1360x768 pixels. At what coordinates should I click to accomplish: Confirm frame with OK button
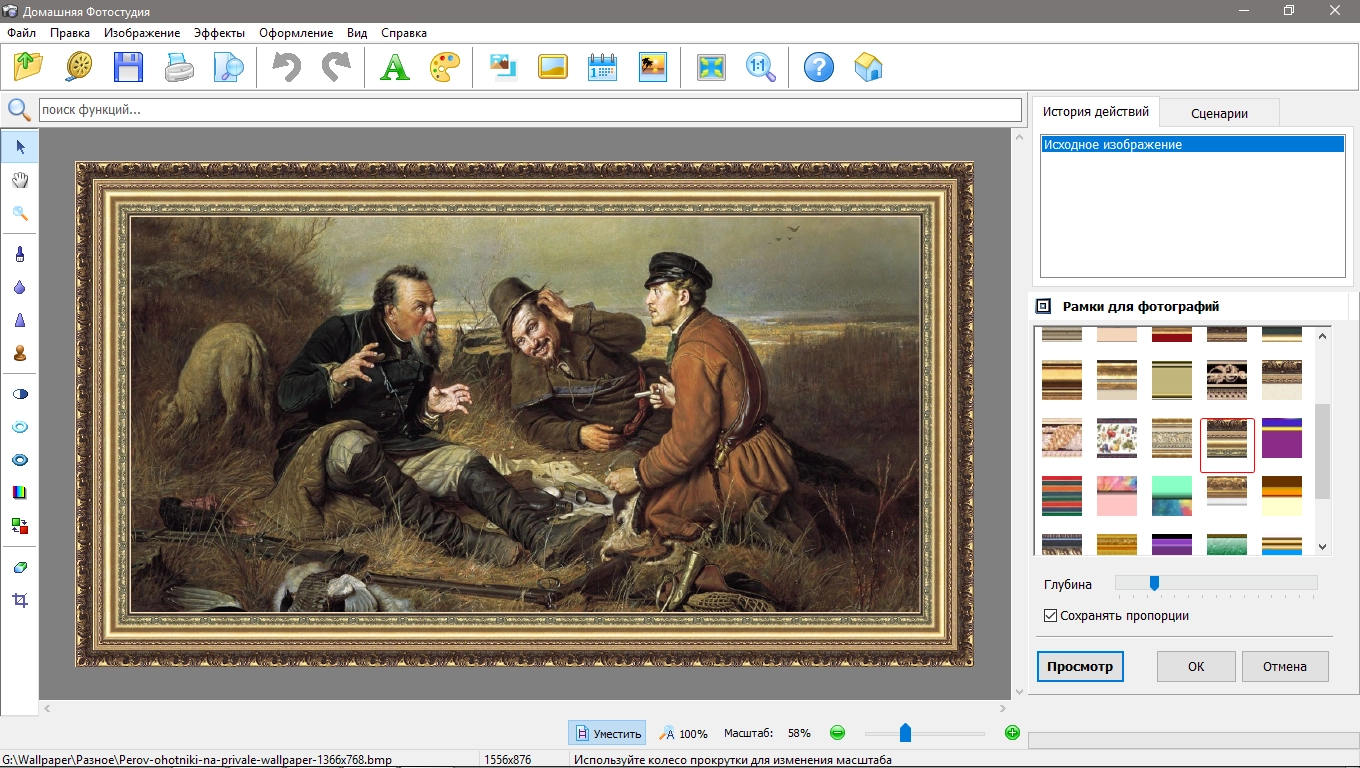pyautogui.click(x=1196, y=666)
